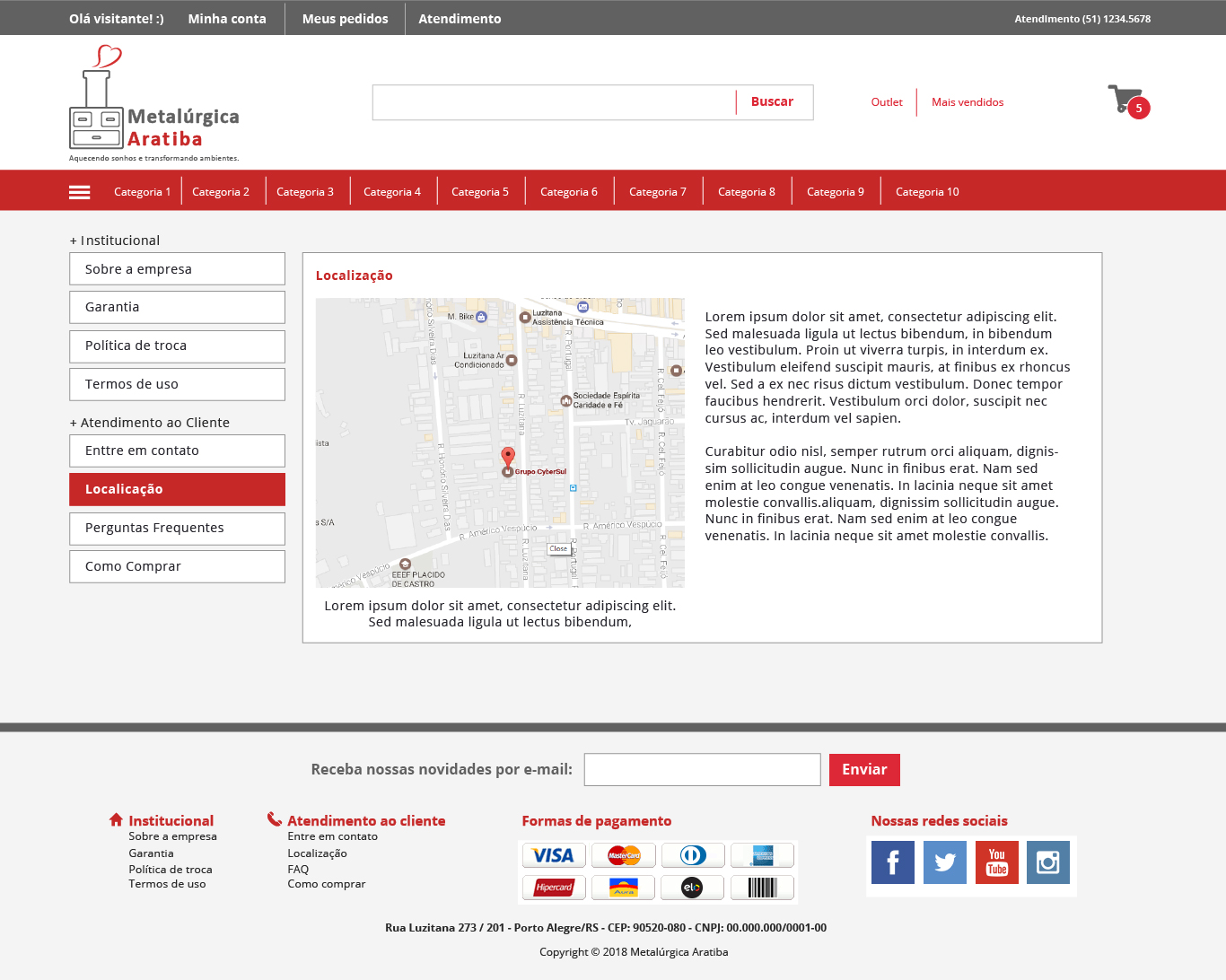Click the red map location pin
This screenshot has width=1226, height=980.
[x=508, y=456]
